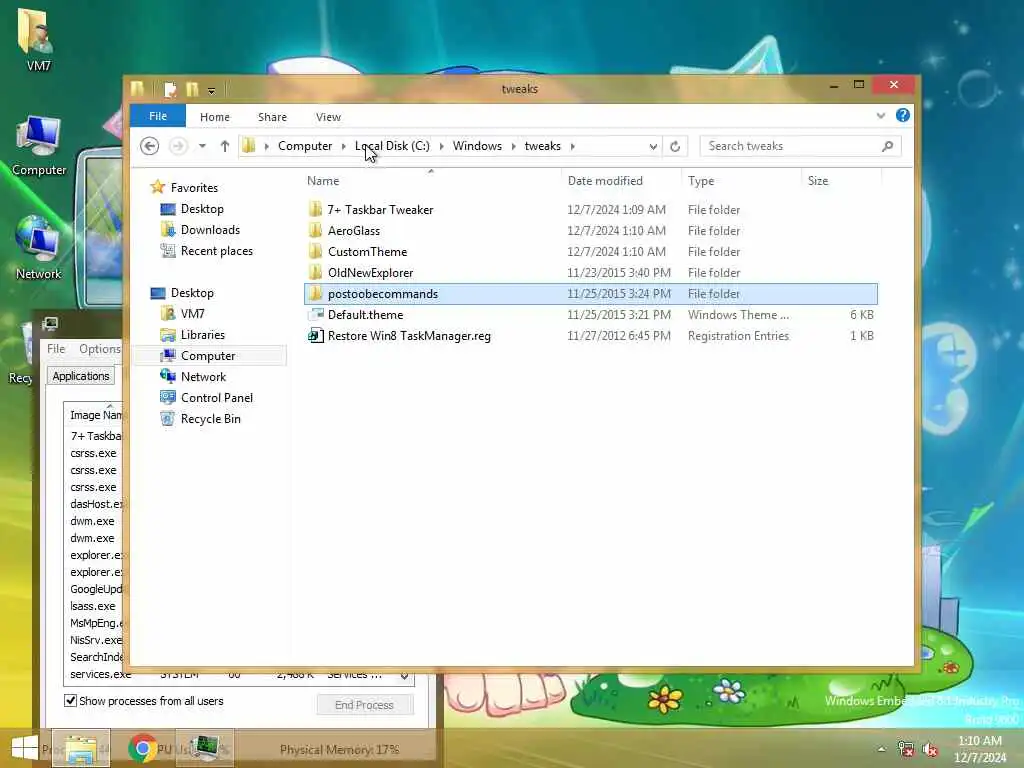Select Favorites header in navigation pane
Screen dimensions: 1024x768
point(194,187)
